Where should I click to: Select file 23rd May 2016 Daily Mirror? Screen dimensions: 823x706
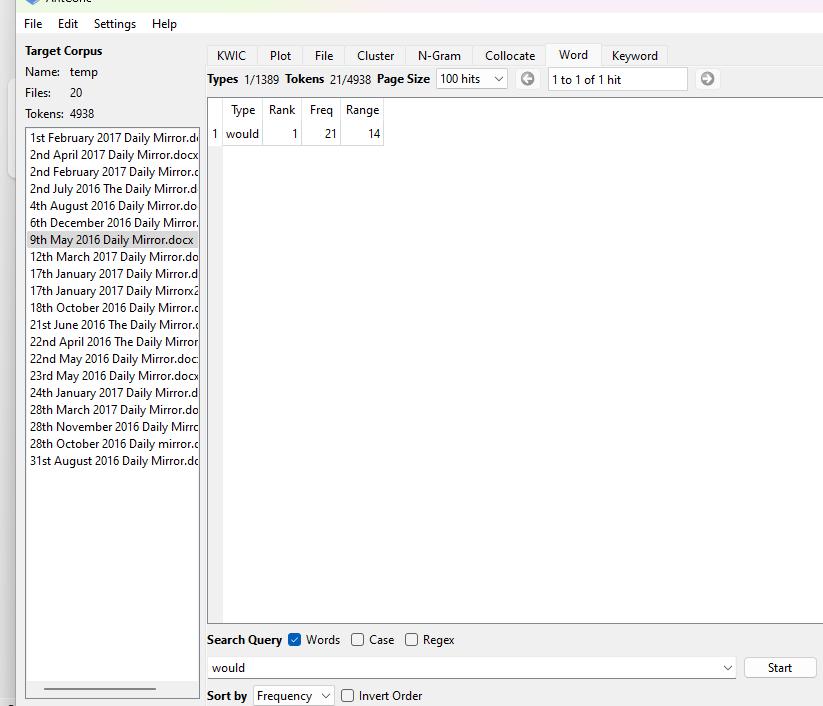click(x=112, y=376)
